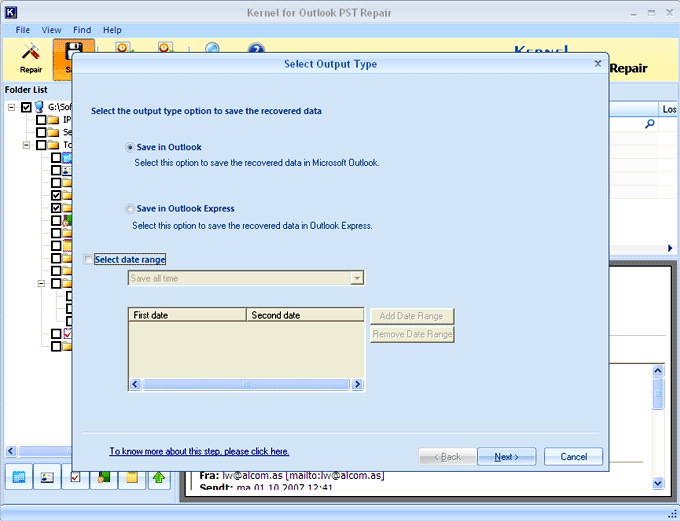Uncheck the G:\ root checkbox in Folder List
This screenshot has height=521, width=680.
[26, 107]
